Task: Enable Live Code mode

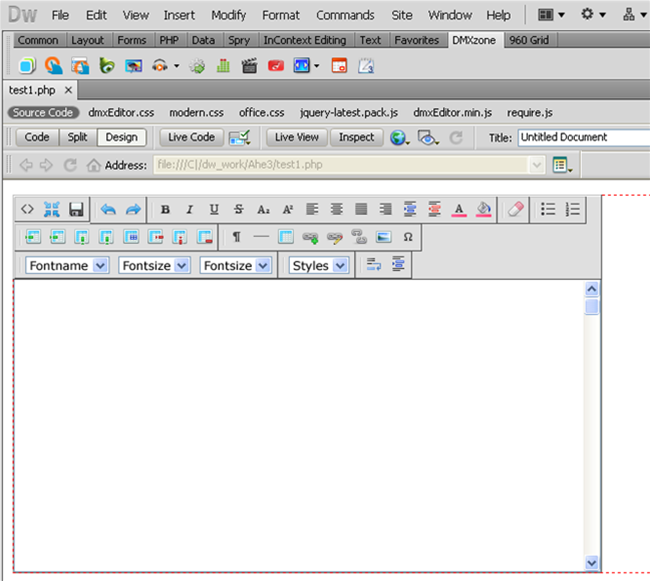Action: click(x=191, y=137)
